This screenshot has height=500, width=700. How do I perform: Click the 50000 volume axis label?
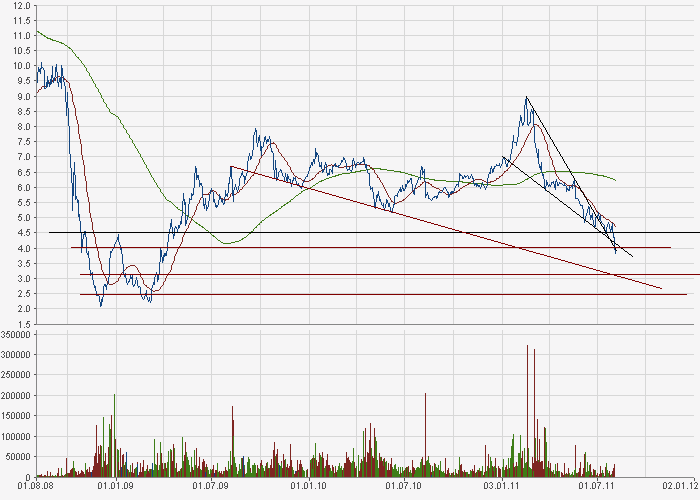click(17, 457)
